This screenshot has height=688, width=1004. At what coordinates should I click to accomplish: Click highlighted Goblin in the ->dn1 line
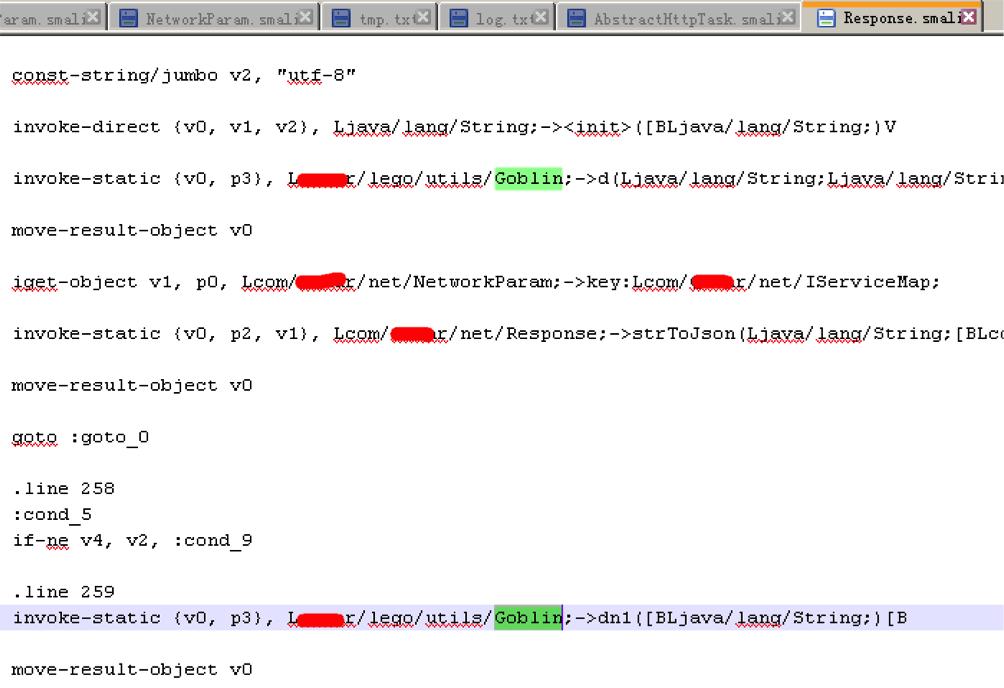click(x=528, y=618)
